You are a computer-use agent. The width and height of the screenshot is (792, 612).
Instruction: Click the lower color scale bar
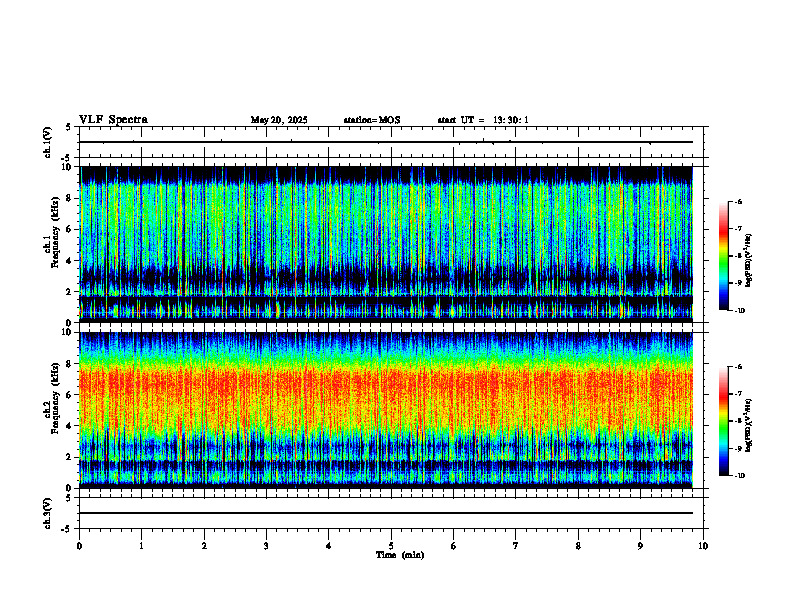click(724, 421)
